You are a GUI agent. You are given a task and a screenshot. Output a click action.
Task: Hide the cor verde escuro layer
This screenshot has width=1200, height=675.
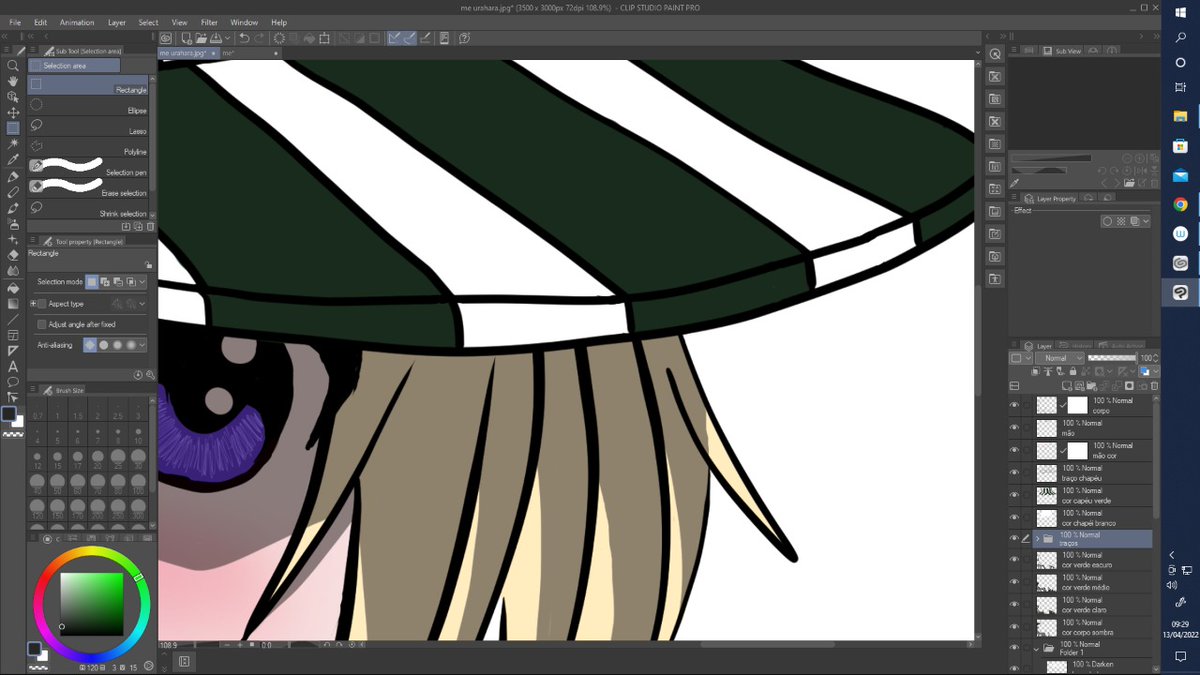1014,561
